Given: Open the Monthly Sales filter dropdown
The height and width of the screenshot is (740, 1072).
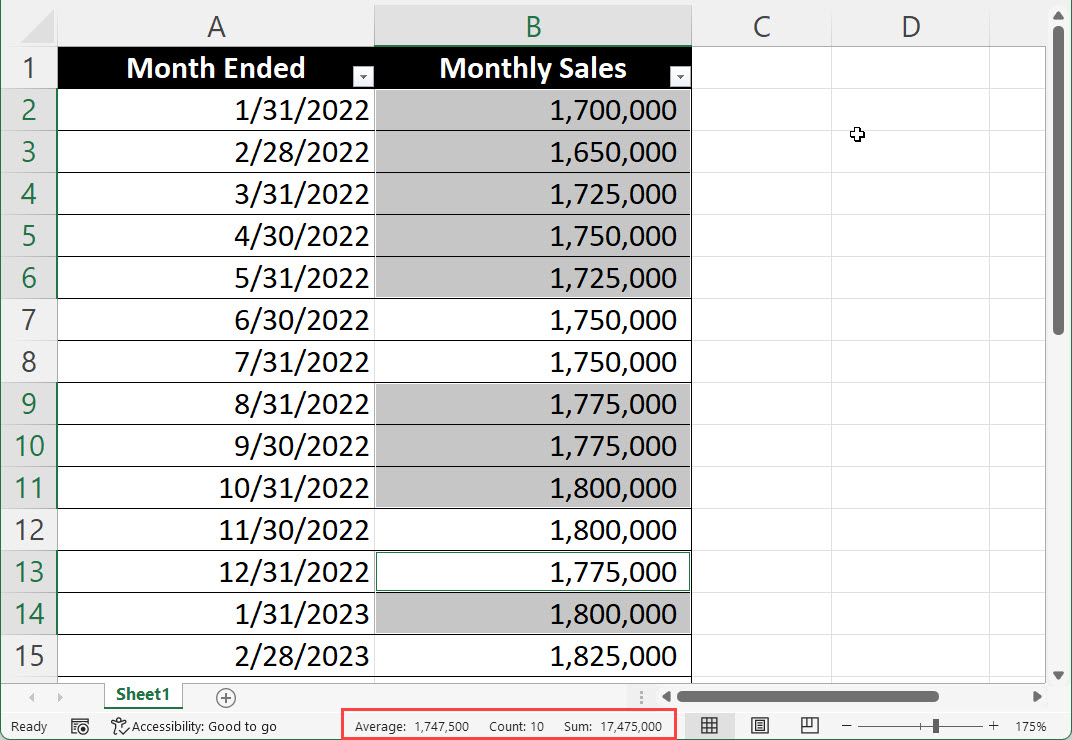Looking at the screenshot, I should point(680,76).
